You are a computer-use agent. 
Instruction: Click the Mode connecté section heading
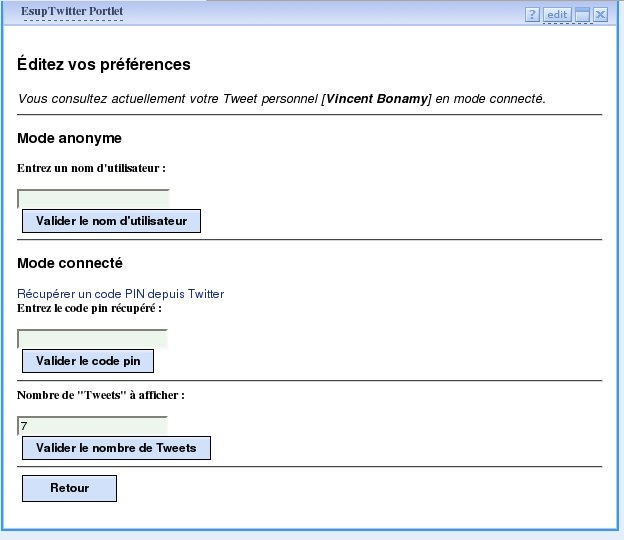70,263
